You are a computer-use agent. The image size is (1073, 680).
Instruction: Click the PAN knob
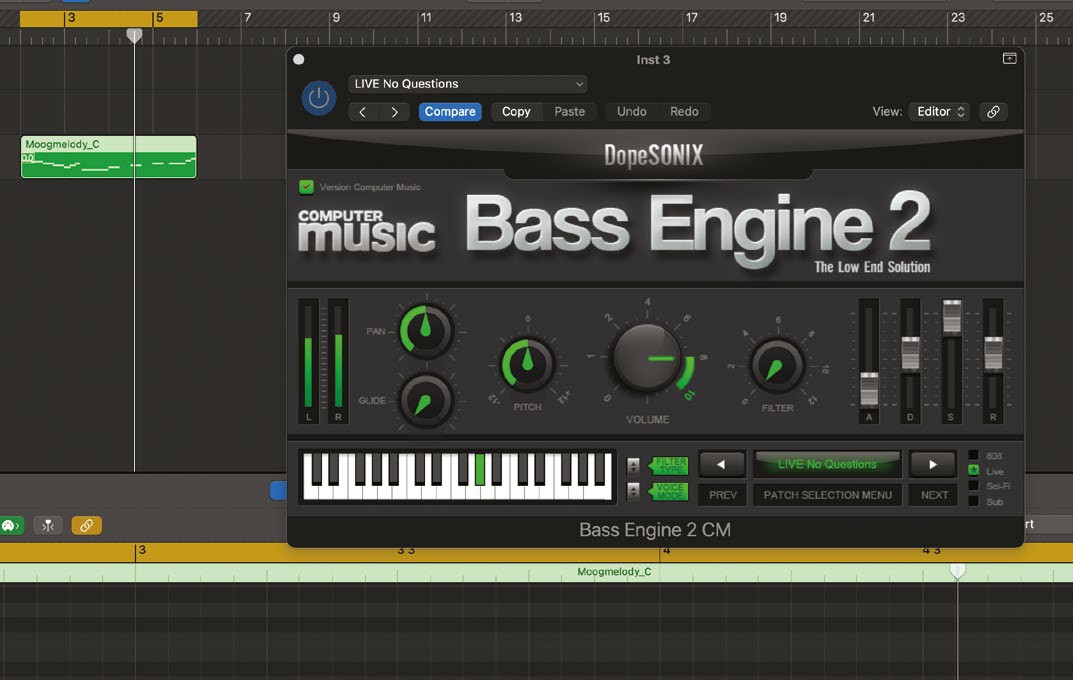[426, 330]
